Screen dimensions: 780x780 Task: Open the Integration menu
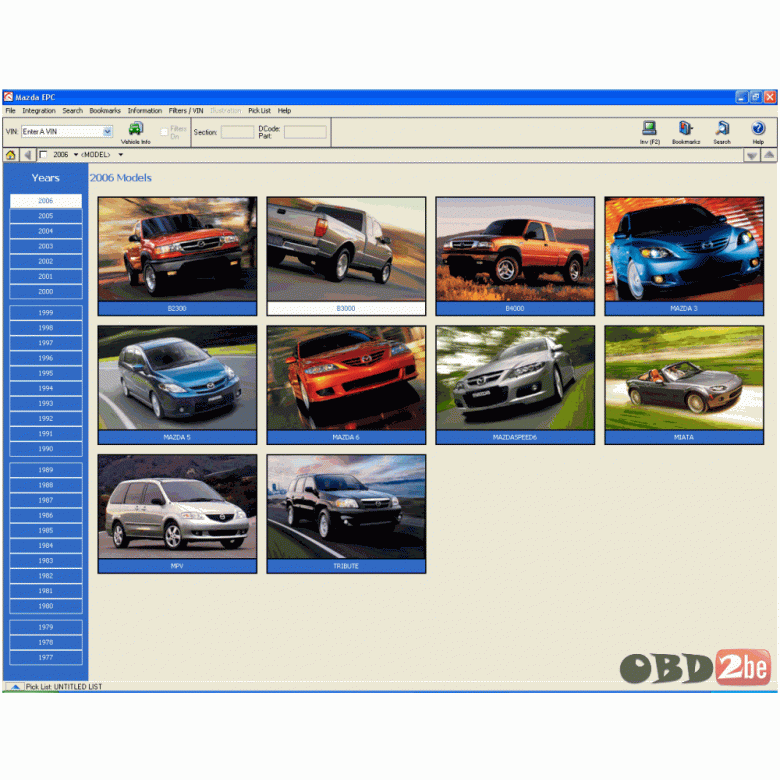point(39,111)
